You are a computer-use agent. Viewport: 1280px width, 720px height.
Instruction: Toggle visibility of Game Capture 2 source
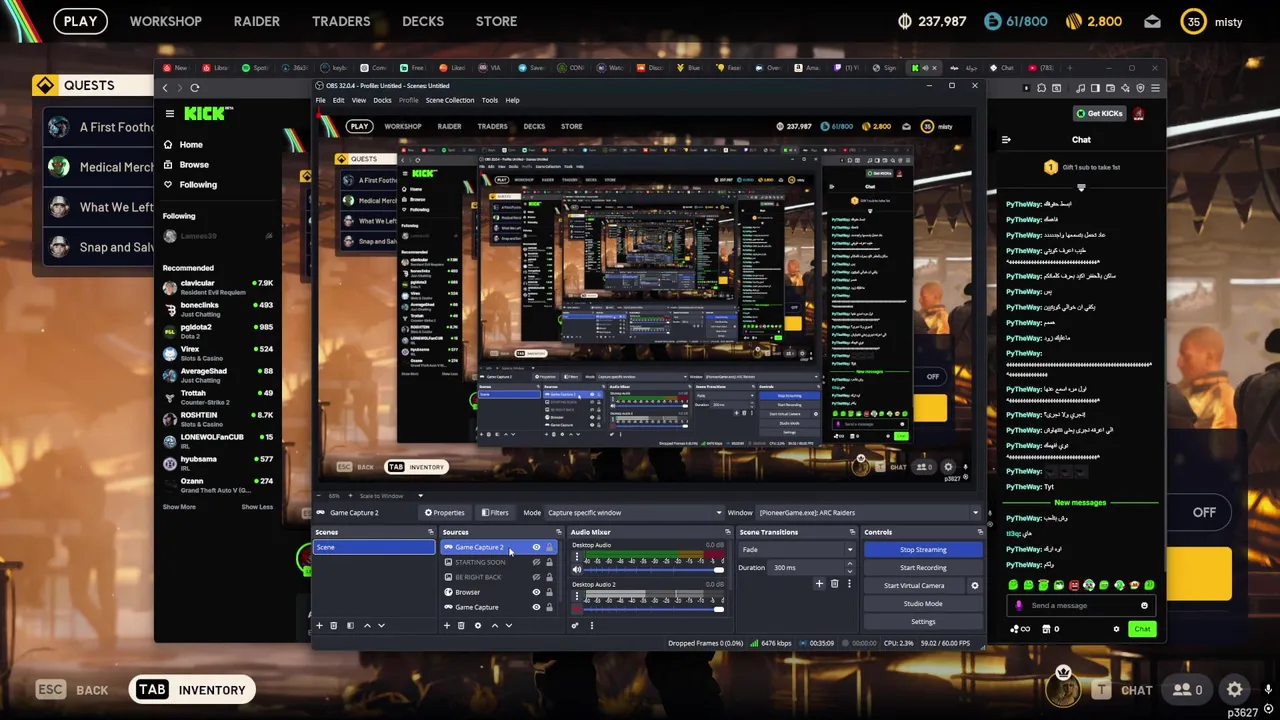pyautogui.click(x=536, y=547)
